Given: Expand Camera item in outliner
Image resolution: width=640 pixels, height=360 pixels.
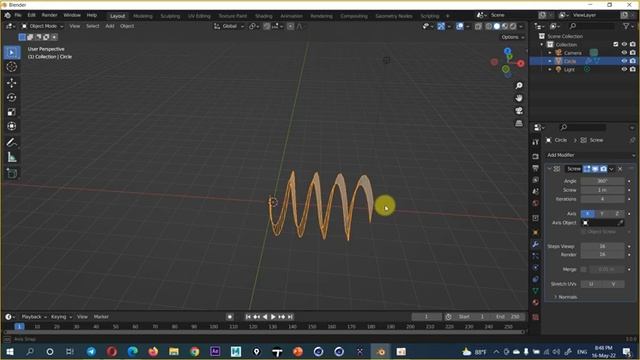Looking at the screenshot, I should 550,53.
